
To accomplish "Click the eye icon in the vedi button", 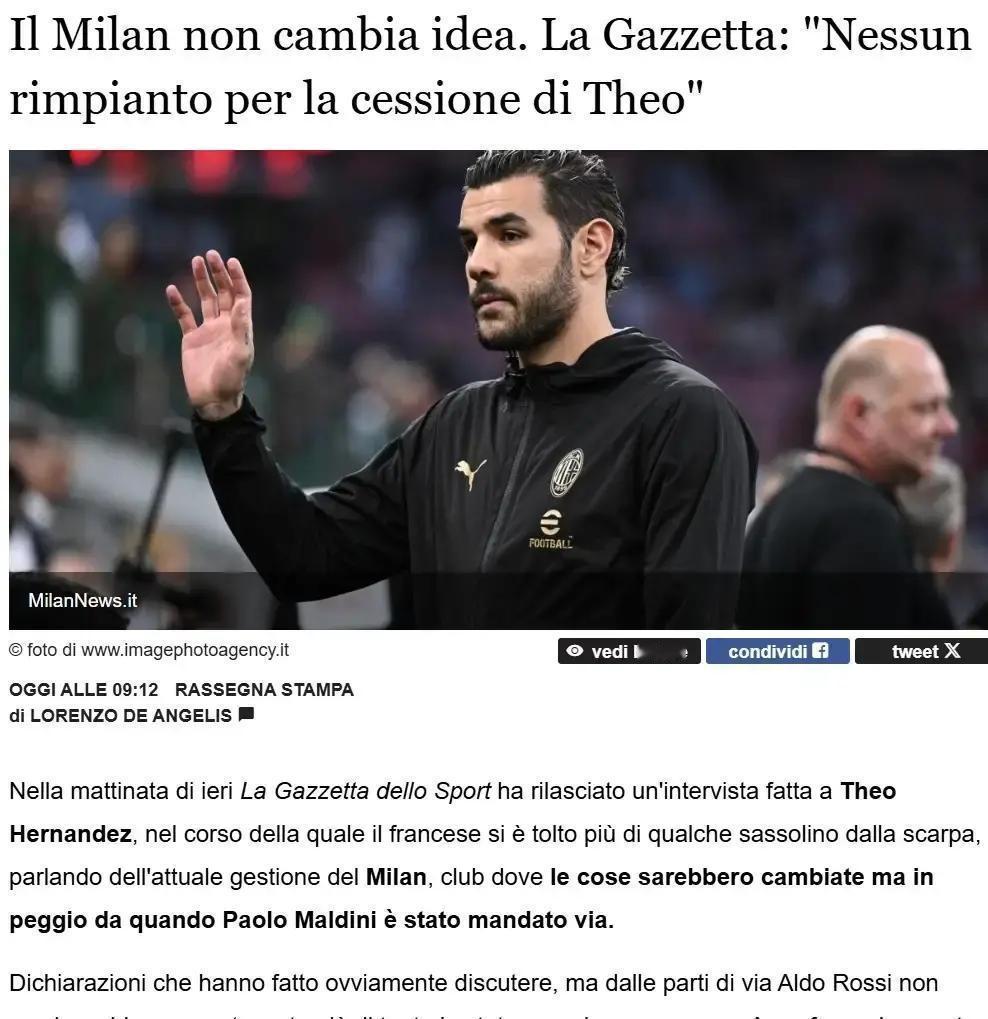I will (x=575, y=651).
